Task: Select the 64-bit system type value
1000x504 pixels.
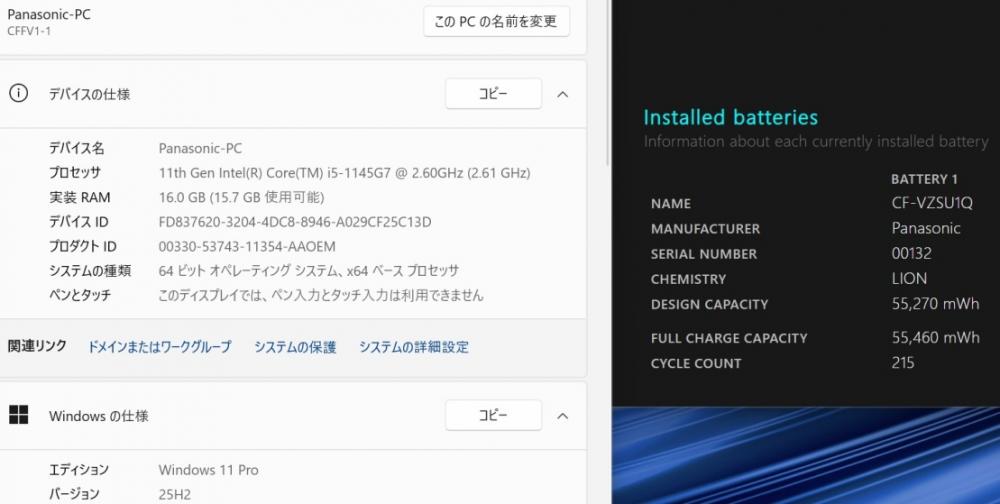Action: (309, 271)
